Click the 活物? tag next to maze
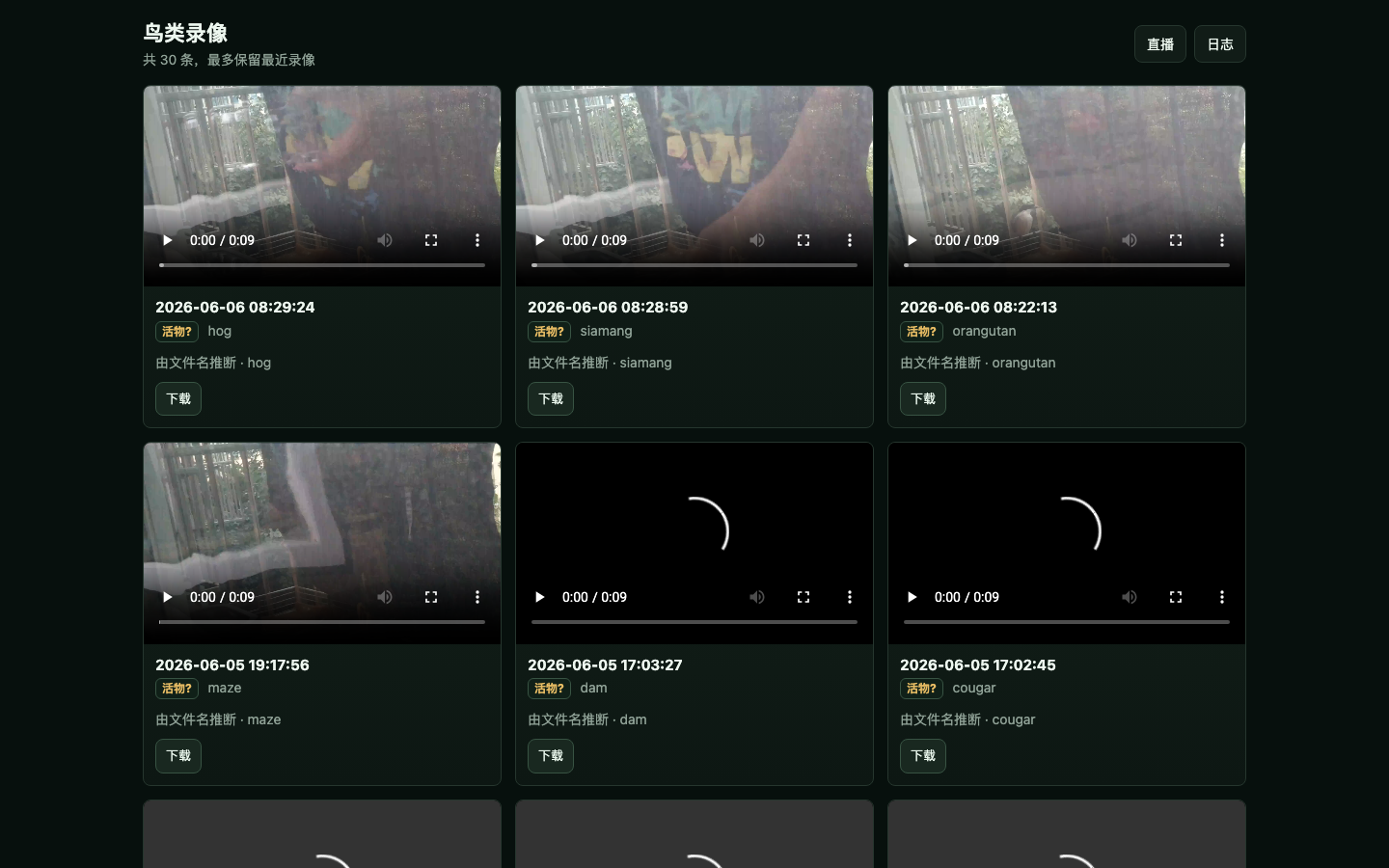This screenshot has width=1389, height=868. pos(177,689)
